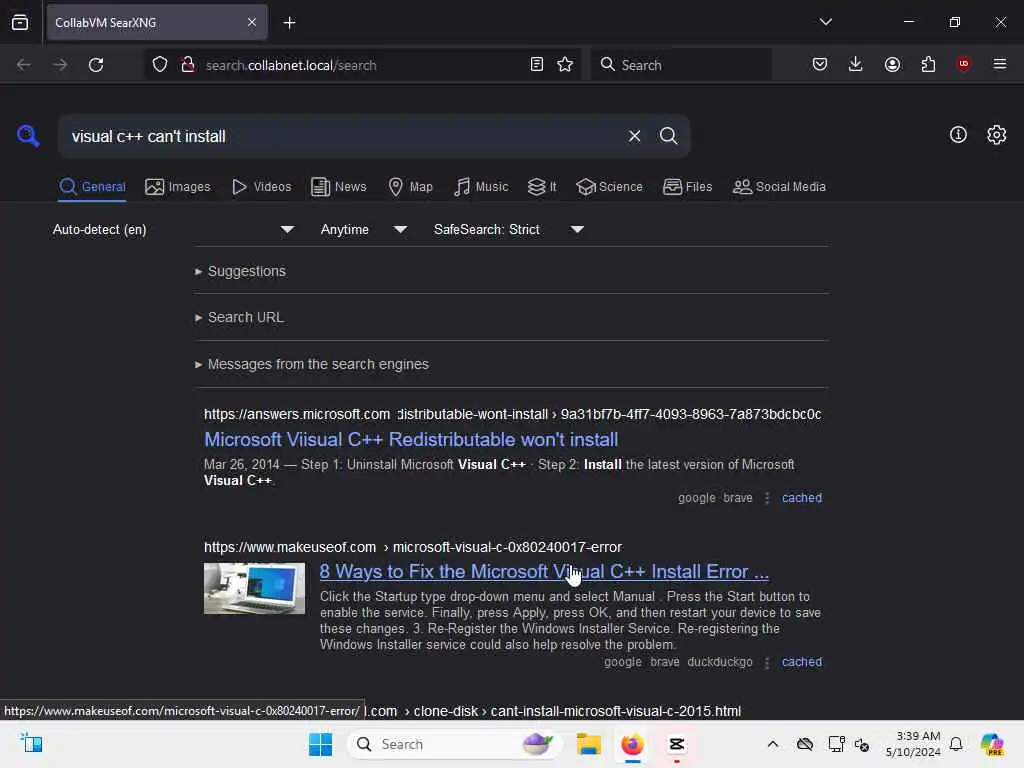Submit search with magnifier button

tap(668, 136)
